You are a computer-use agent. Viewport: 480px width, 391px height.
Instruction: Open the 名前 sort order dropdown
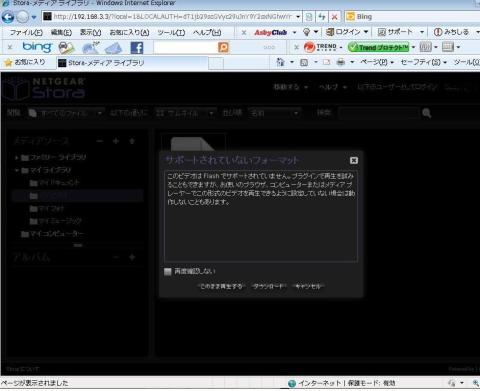(x=274, y=113)
